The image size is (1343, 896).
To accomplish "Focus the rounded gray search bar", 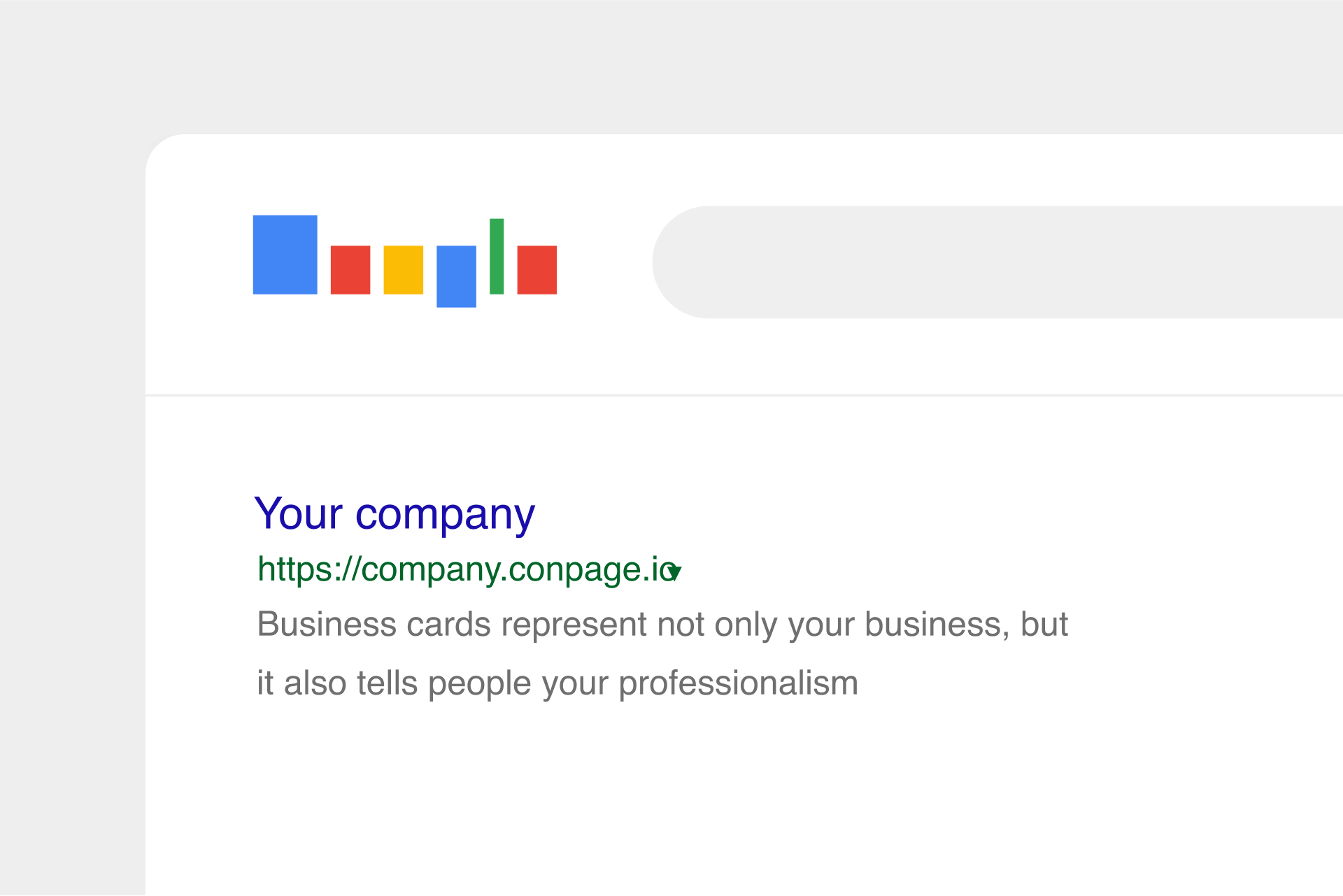I will [x=997, y=262].
